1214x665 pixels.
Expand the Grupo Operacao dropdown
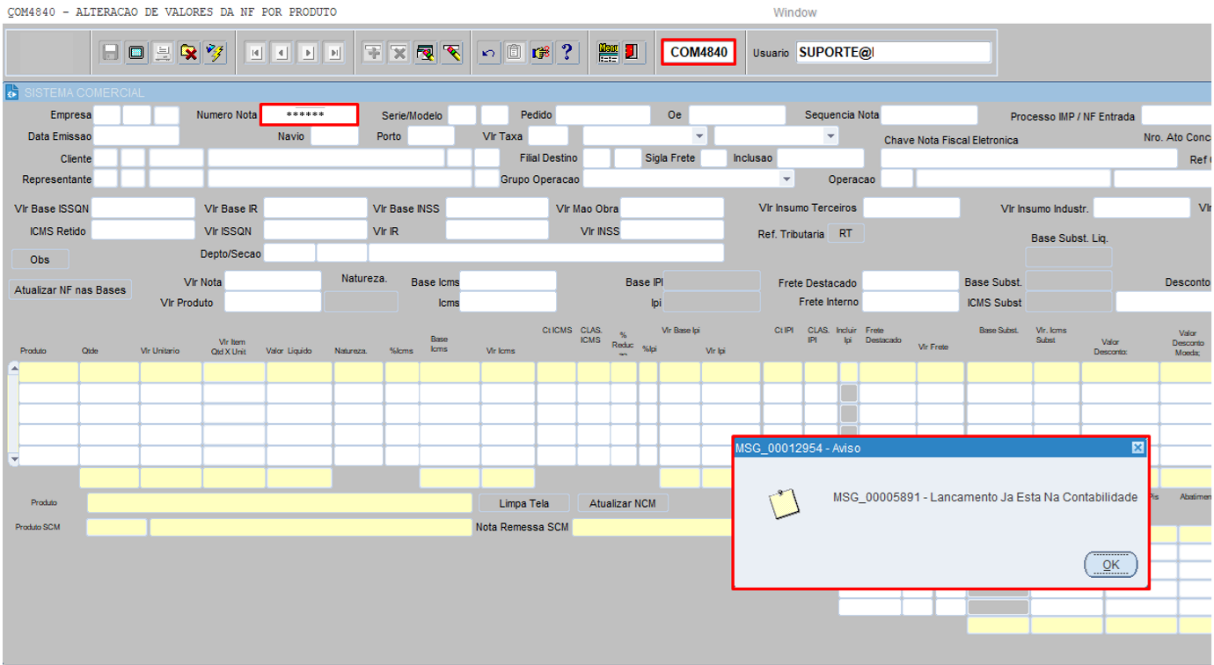coord(787,179)
